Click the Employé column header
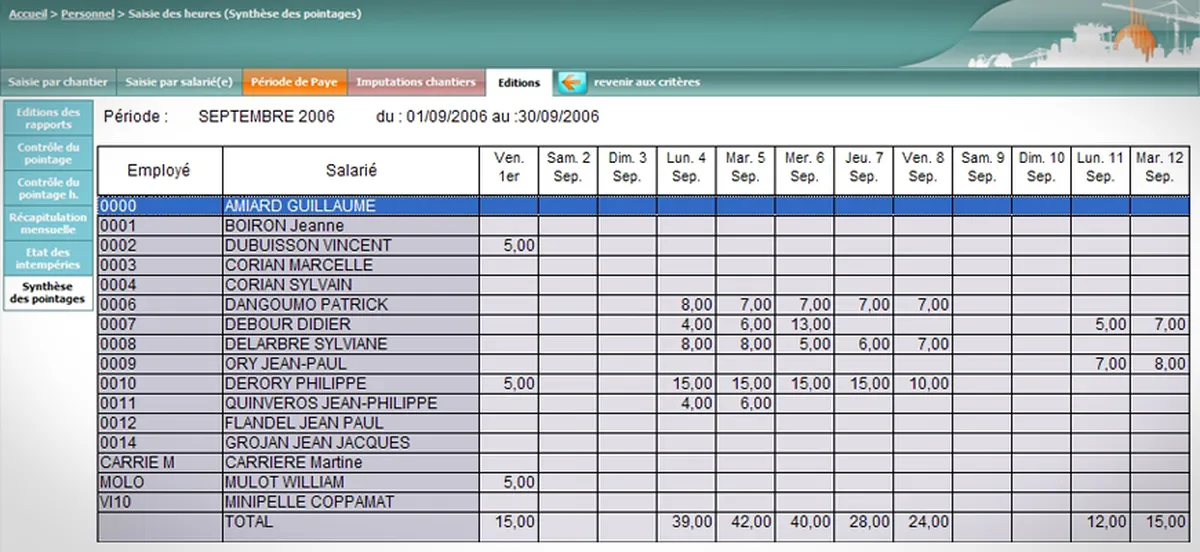1200x552 pixels. tap(159, 170)
